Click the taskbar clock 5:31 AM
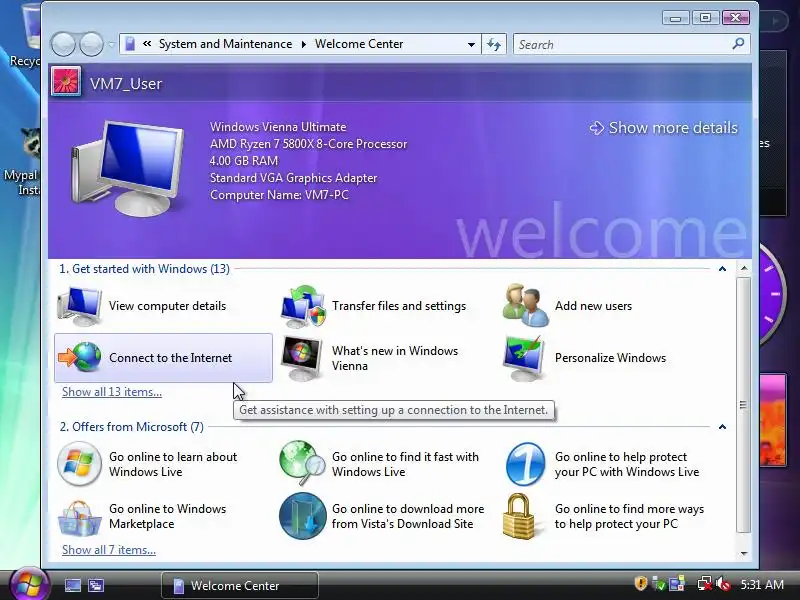 (762, 585)
